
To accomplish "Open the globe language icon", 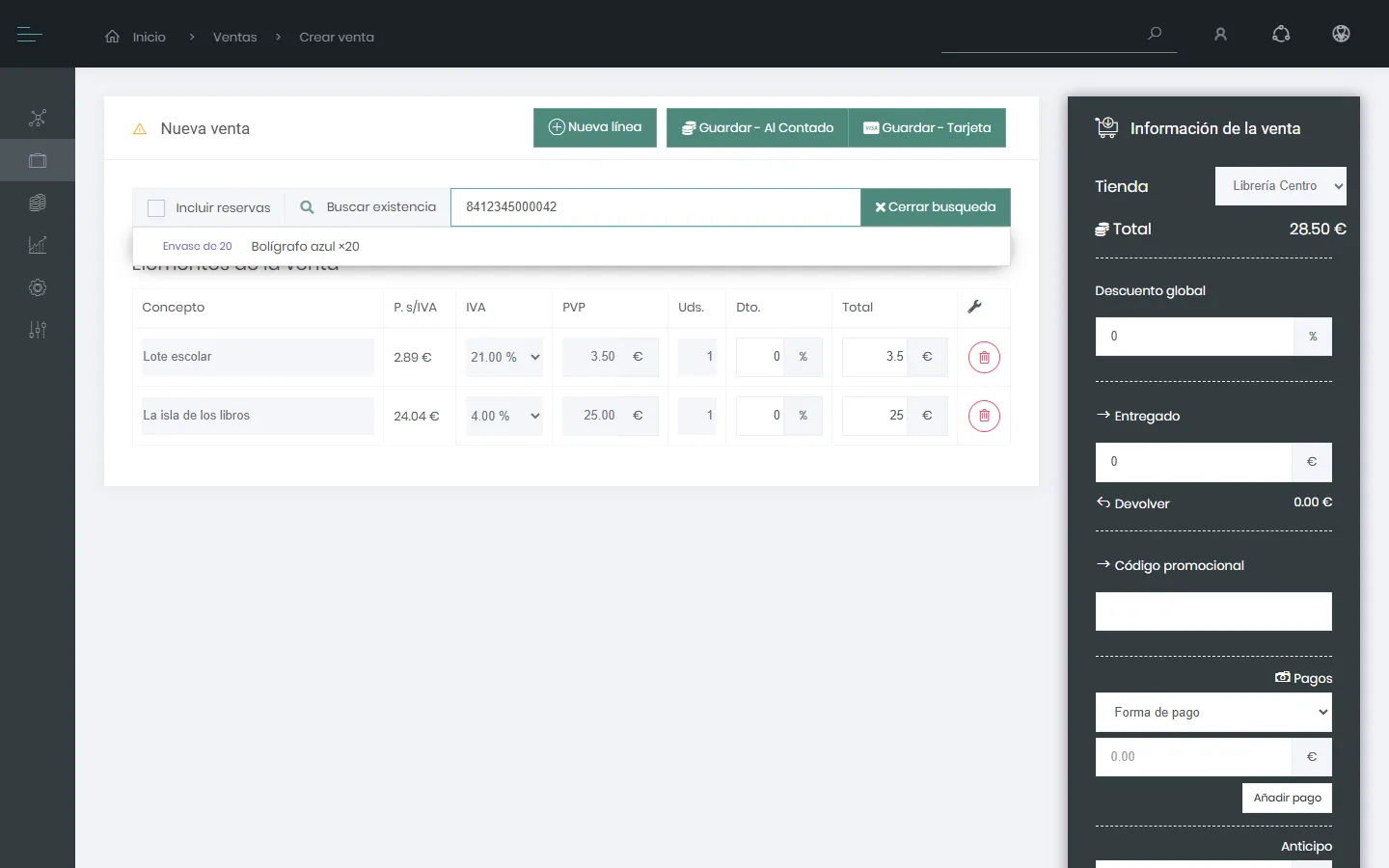I will coord(1341,34).
